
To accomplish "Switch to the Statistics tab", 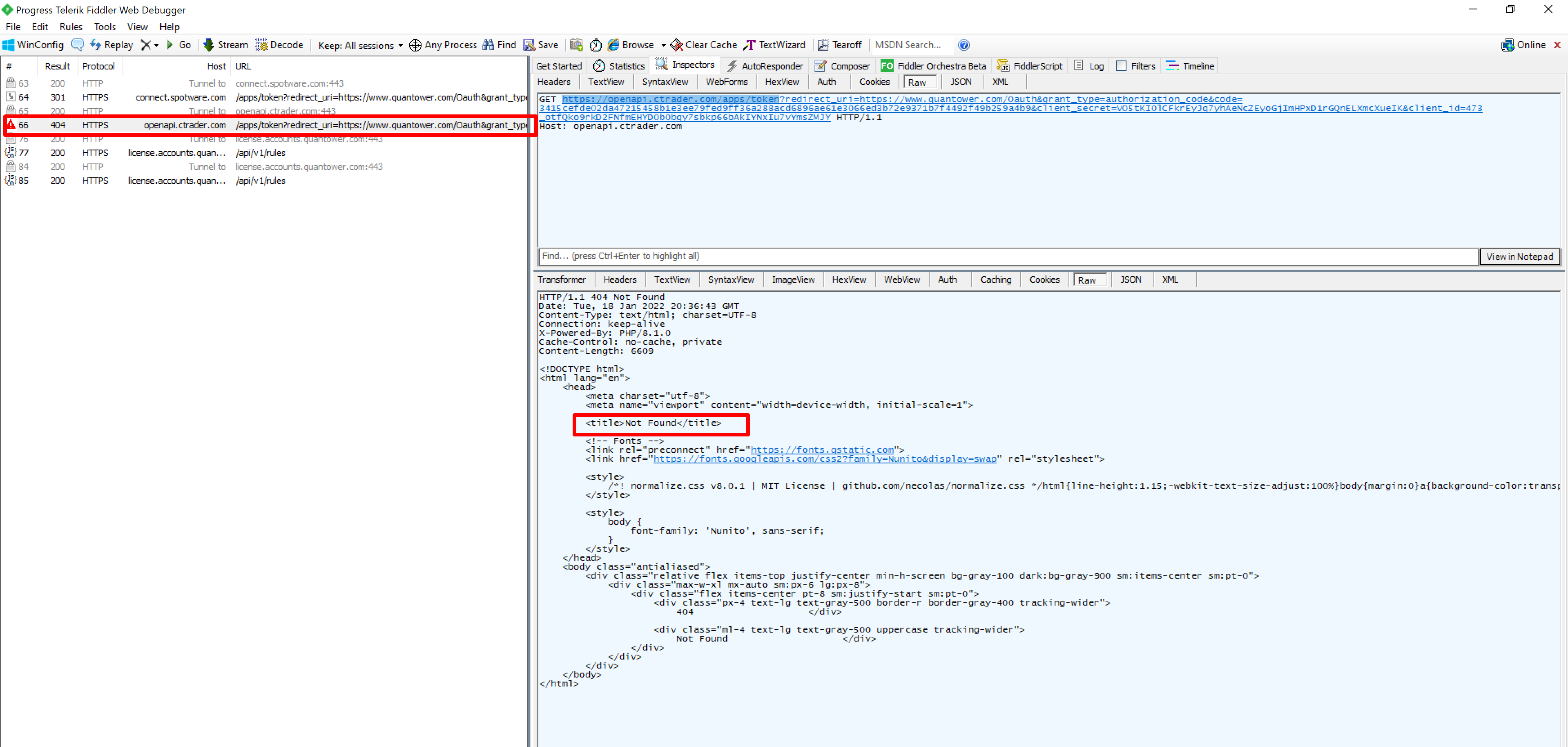I will coord(618,66).
